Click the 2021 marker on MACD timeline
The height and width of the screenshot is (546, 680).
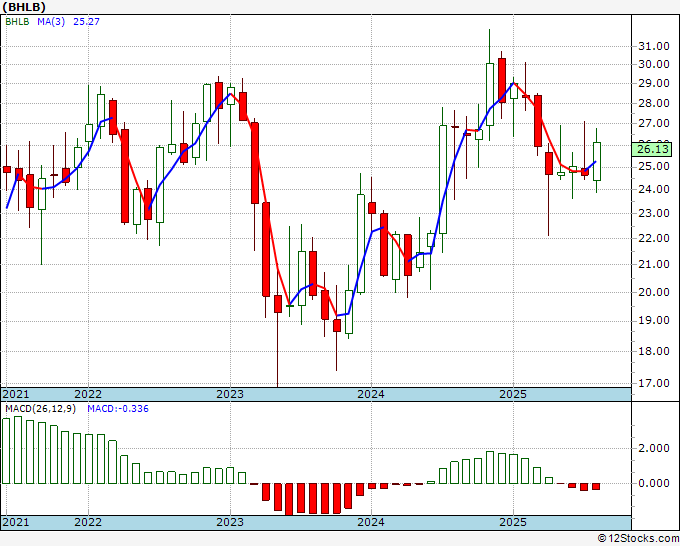16,522
